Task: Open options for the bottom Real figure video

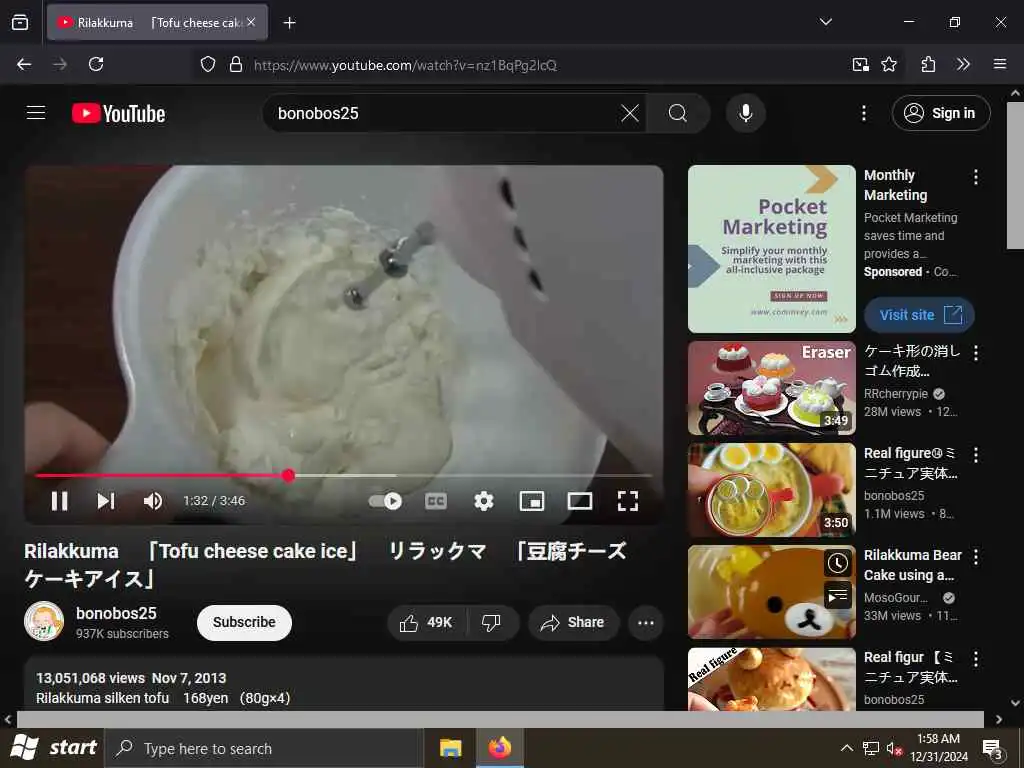Action: [976, 659]
